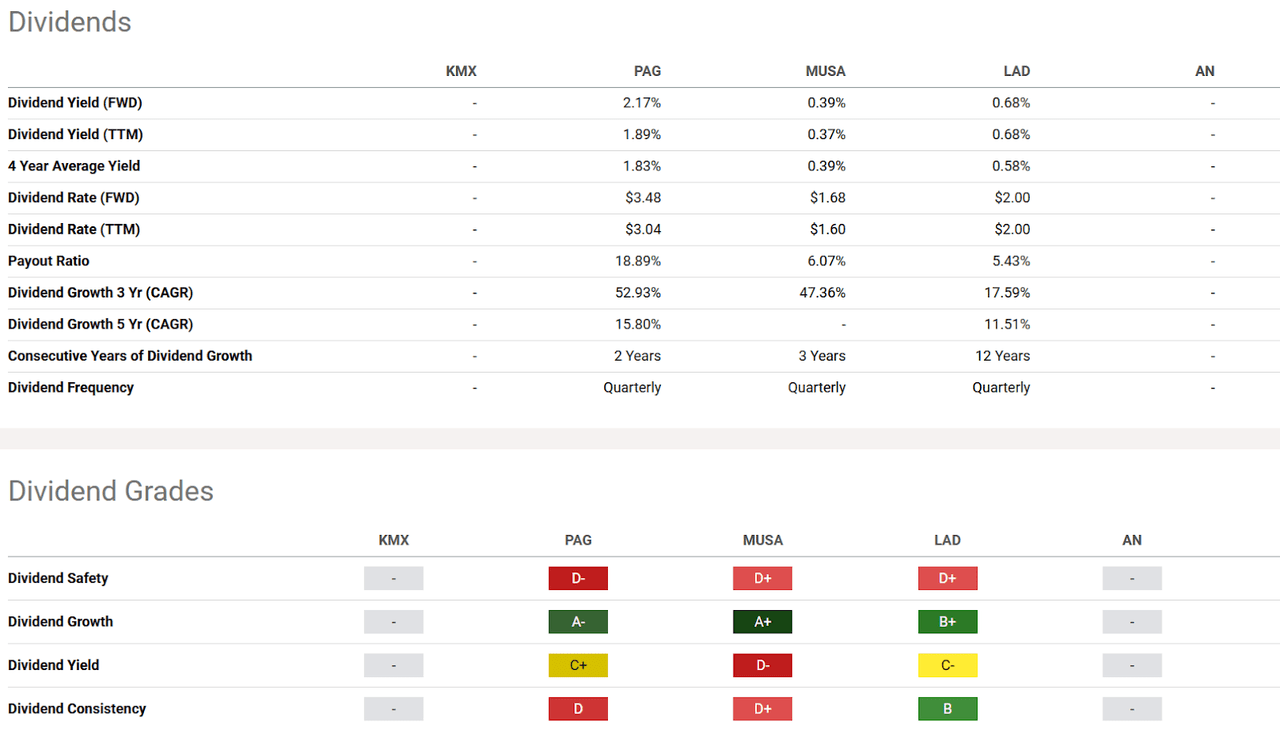Click LAD 4 year average yield 0.58%
The image size is (1280, 750).
coord(1011,166)
